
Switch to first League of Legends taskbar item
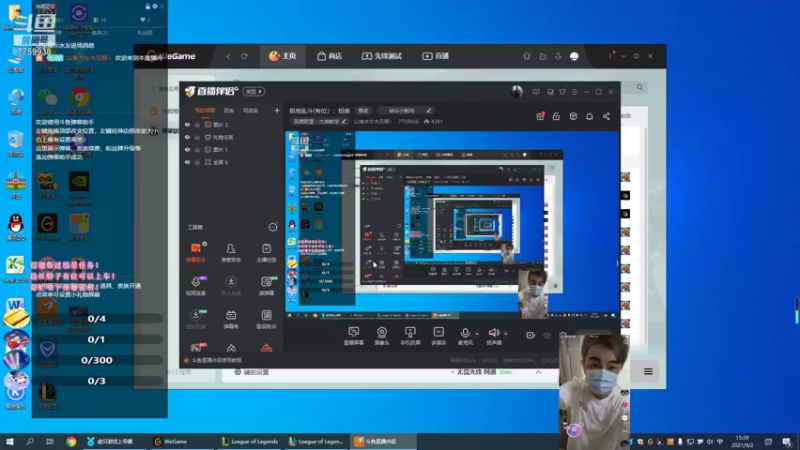[249, 441]
